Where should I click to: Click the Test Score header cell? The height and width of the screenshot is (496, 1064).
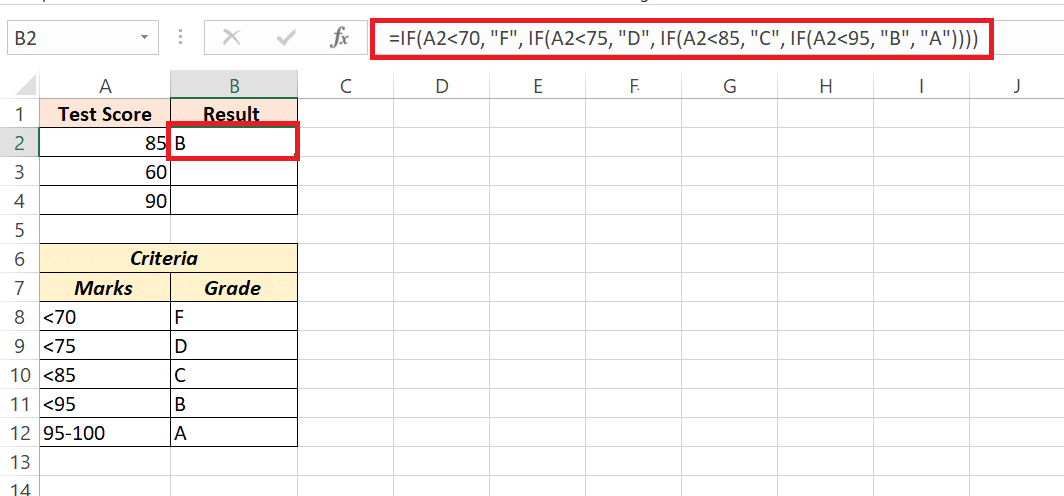click(105, 114)
